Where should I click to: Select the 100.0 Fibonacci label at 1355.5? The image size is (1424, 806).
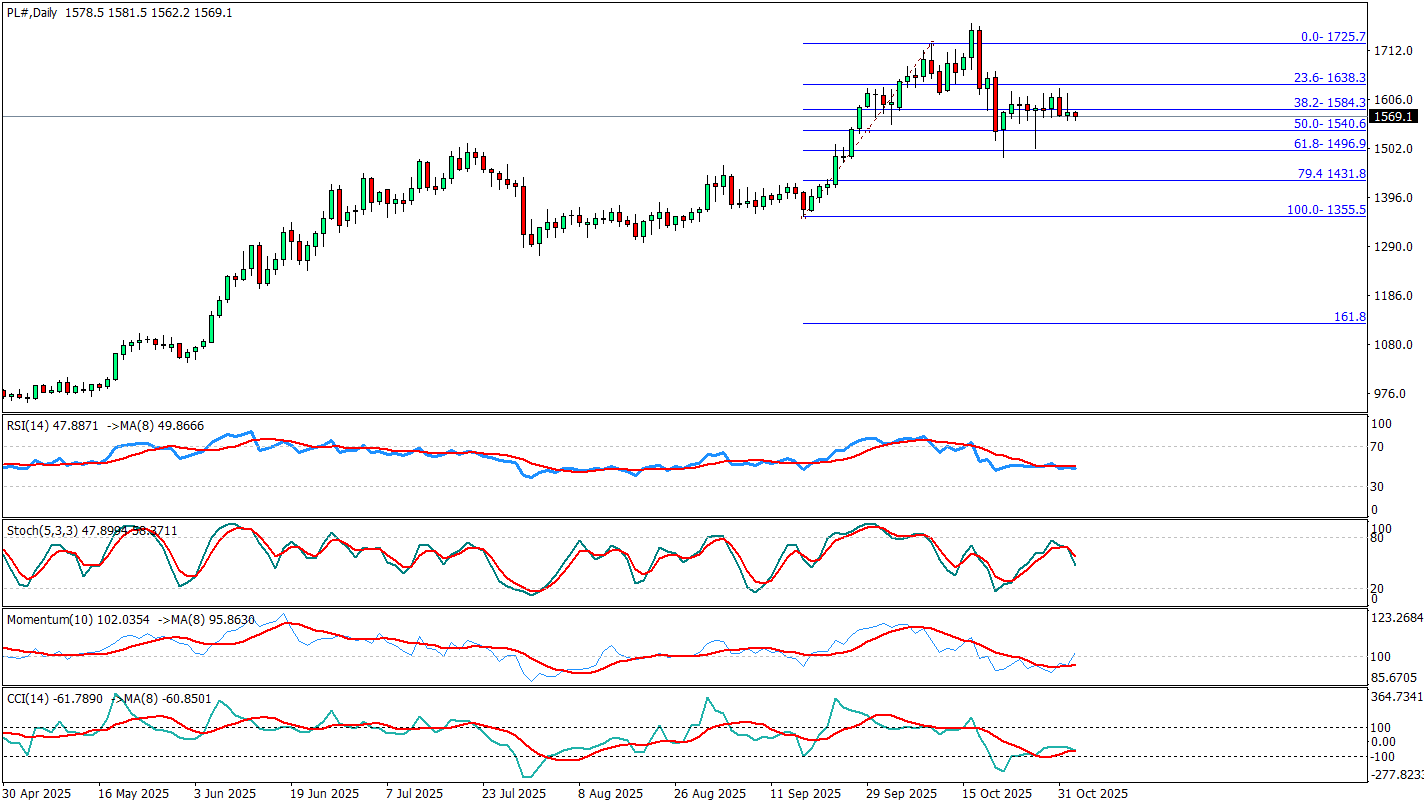[1326, 210]
